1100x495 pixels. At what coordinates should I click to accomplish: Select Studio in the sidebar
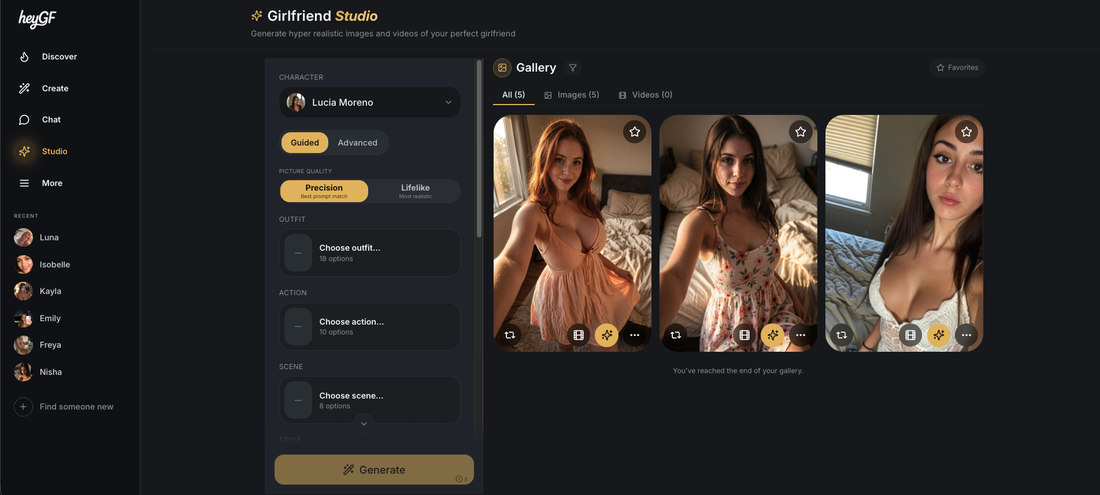pyautogui.click(x=54, y=151)
